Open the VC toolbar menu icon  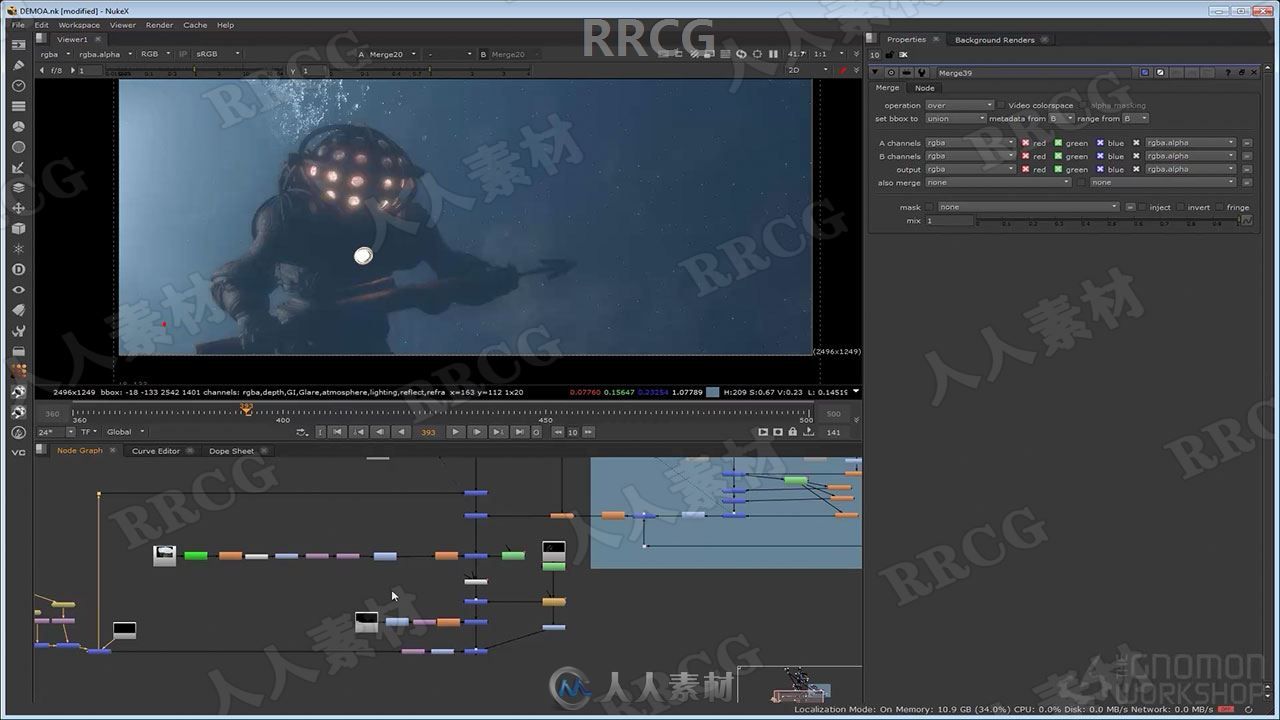pos(18,453)
